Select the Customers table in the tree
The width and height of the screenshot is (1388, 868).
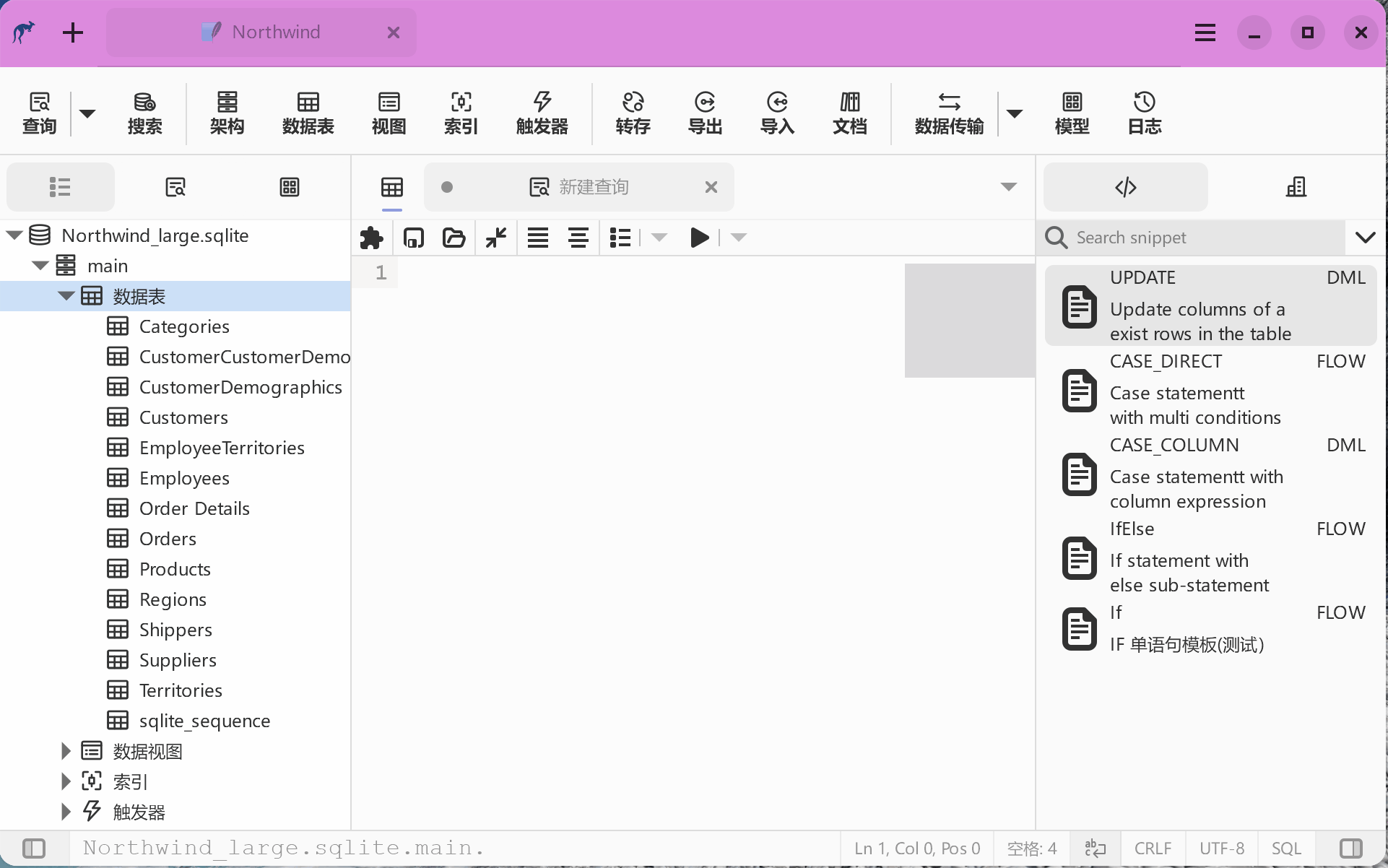click(183, 417)
